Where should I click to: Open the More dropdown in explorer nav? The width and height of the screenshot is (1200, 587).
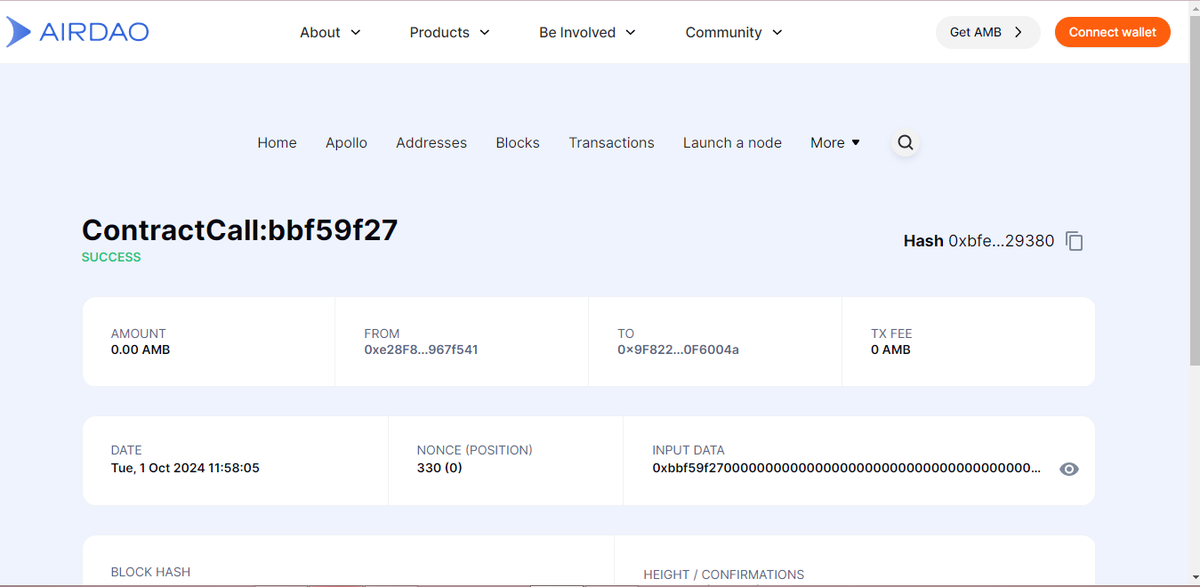tap(835, 143)
